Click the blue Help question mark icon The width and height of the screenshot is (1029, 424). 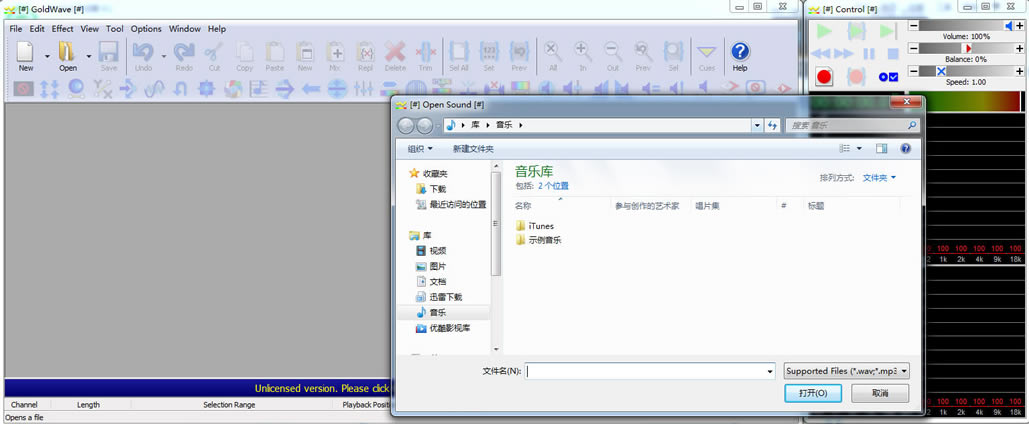(x=739, y=54)
